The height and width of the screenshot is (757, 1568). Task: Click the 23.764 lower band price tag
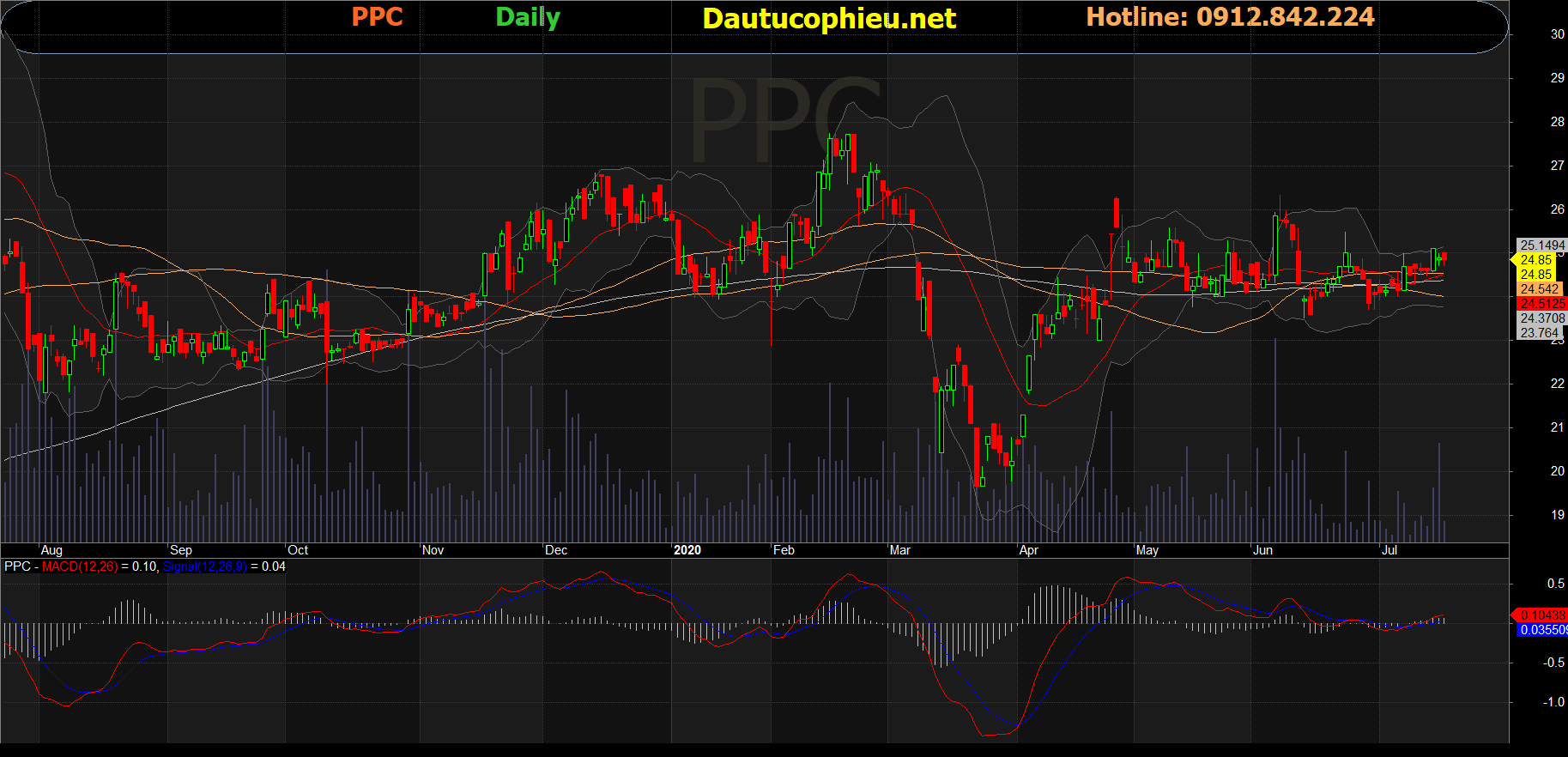1538,333
